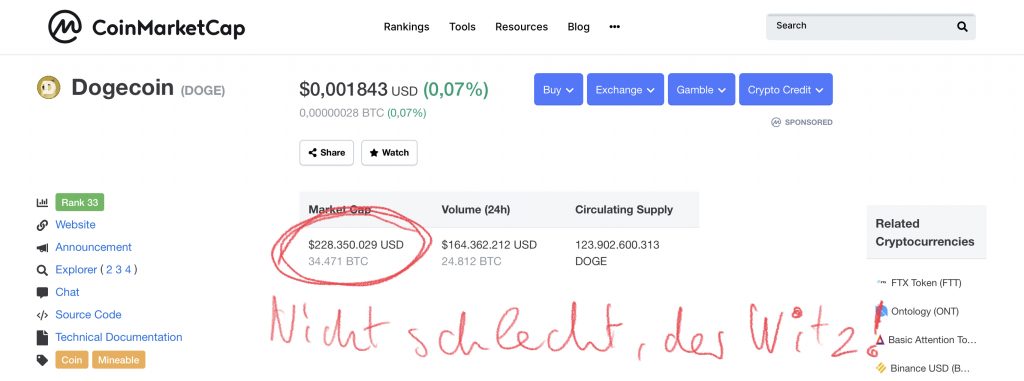Screen dimensions: 1024x381
Task: Click the FTX Token icon
Action: [x=881, y=283]
